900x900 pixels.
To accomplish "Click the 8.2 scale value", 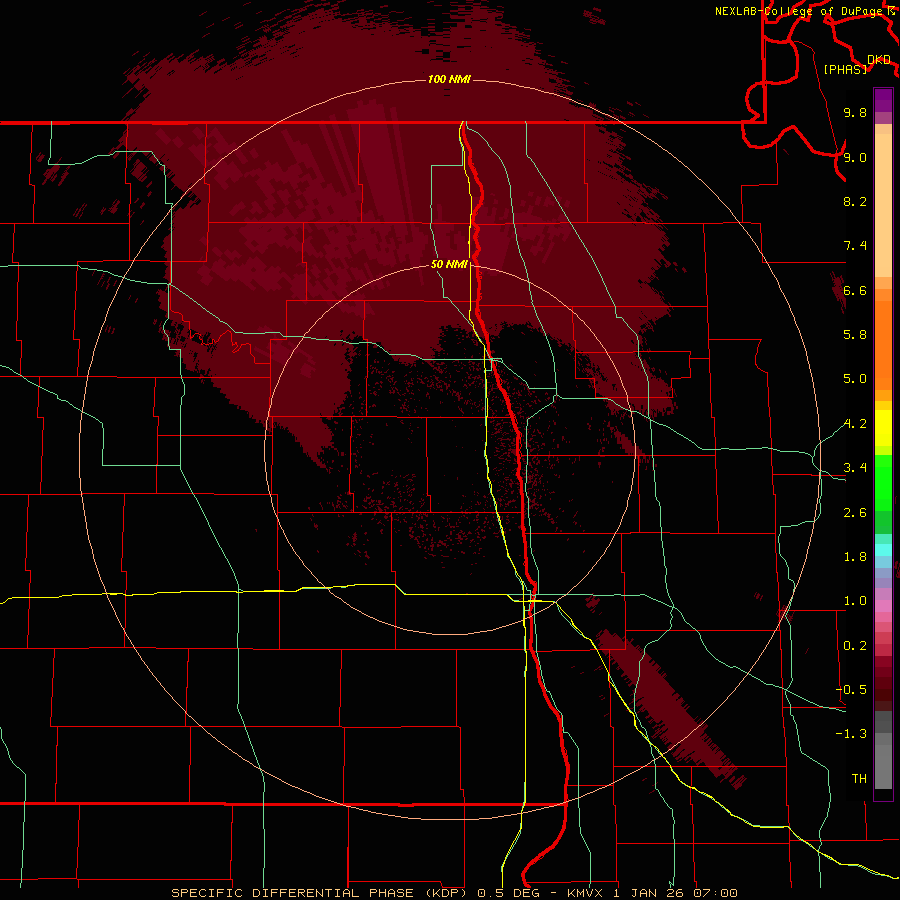I will (x=855, y=201).
